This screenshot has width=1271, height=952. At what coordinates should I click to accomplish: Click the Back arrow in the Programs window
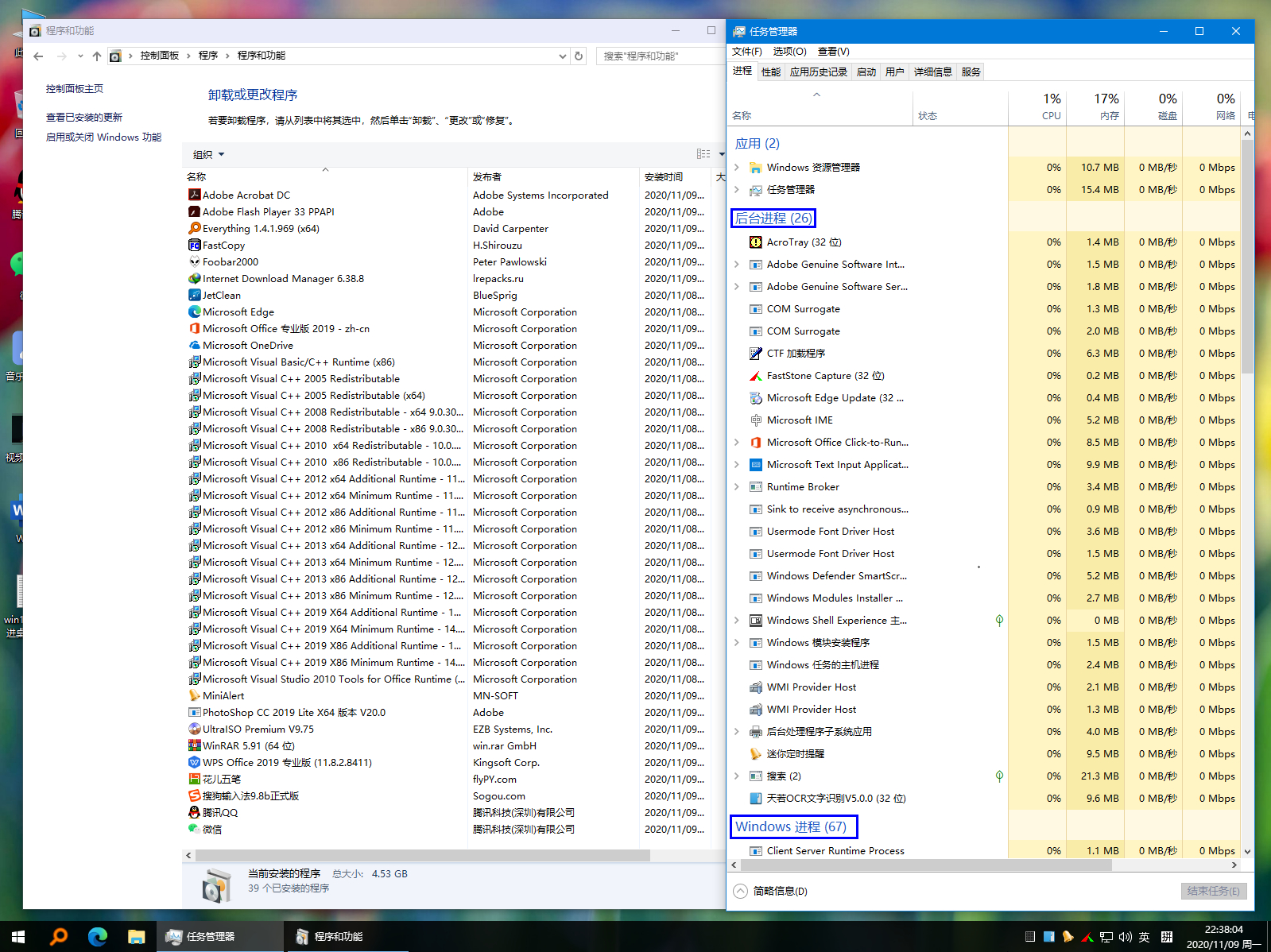(38, 56)
